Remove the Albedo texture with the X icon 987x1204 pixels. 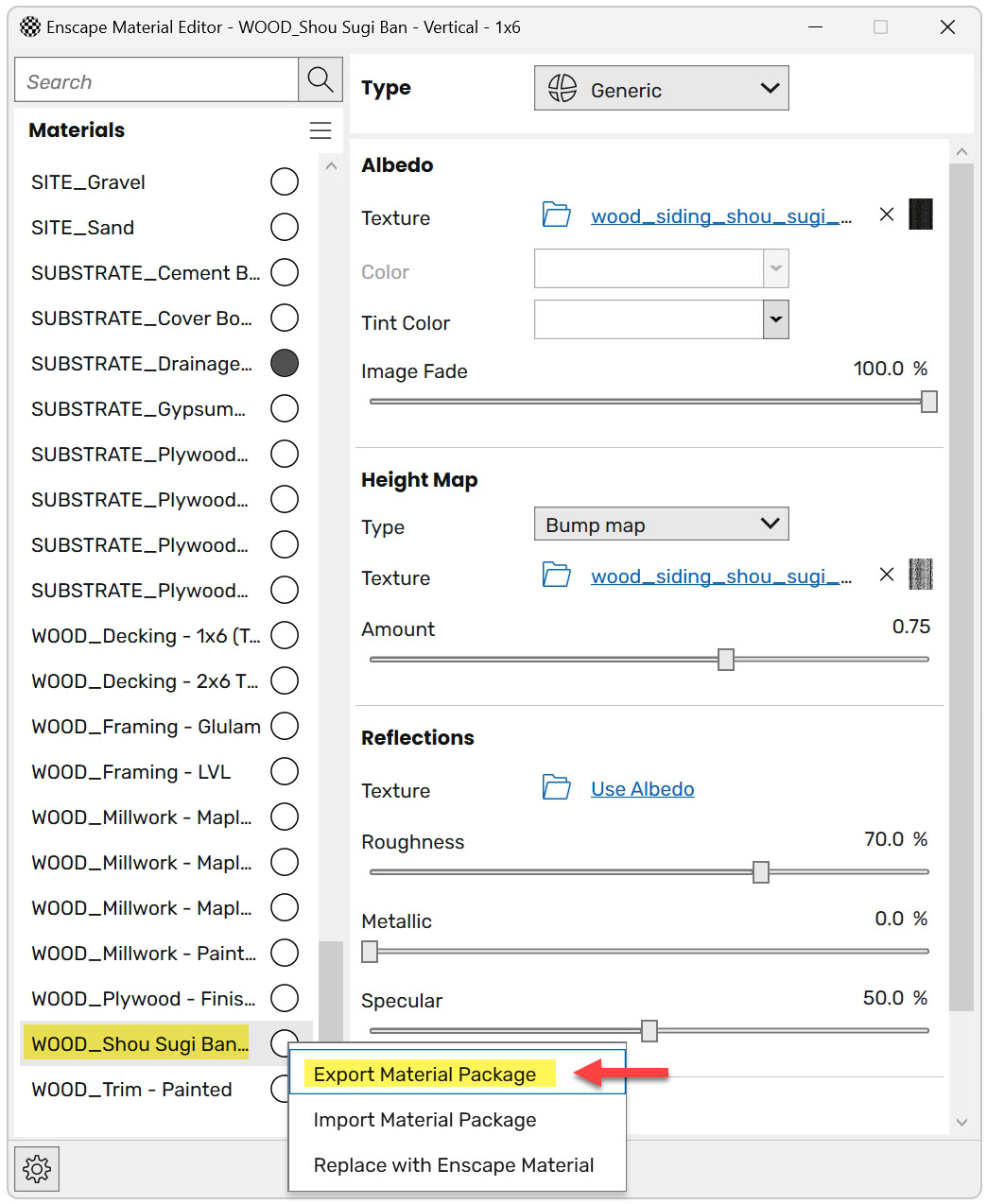(886, 215)
